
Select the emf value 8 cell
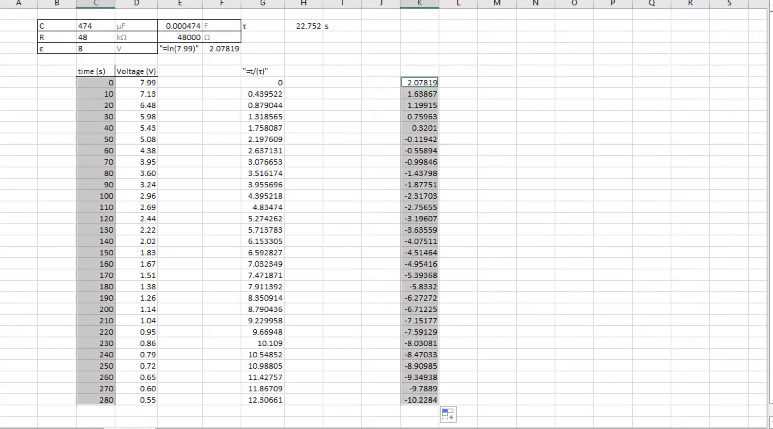[96, 48]
